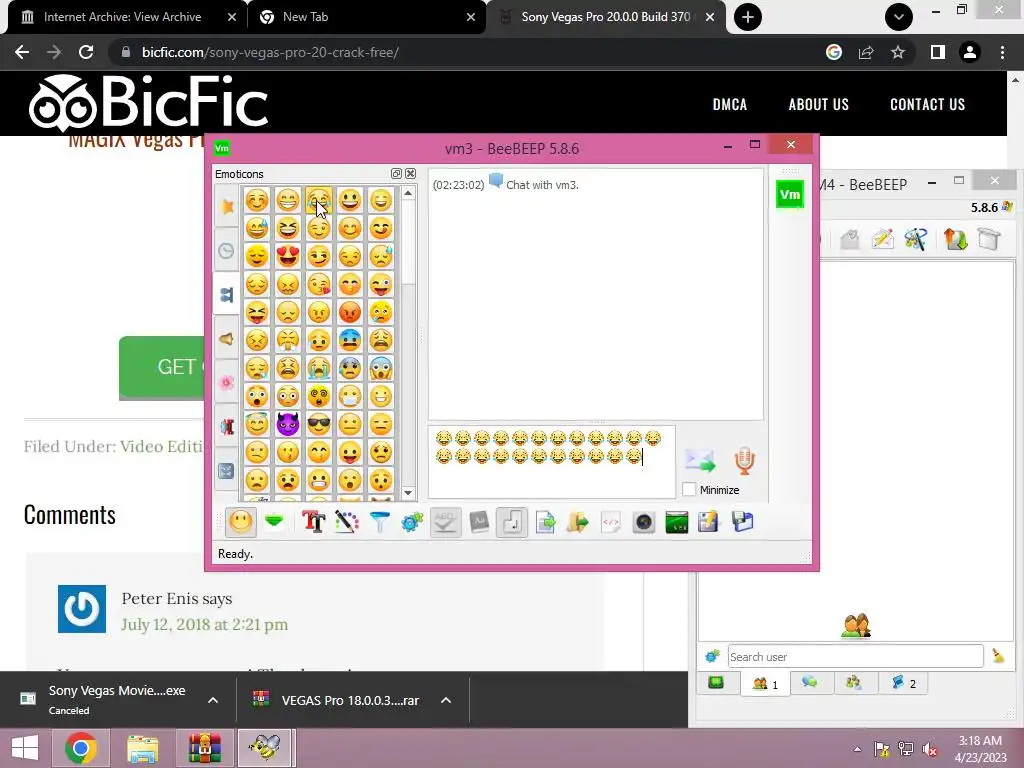
Task: Open the font color pencil icon
Action: 347,522
